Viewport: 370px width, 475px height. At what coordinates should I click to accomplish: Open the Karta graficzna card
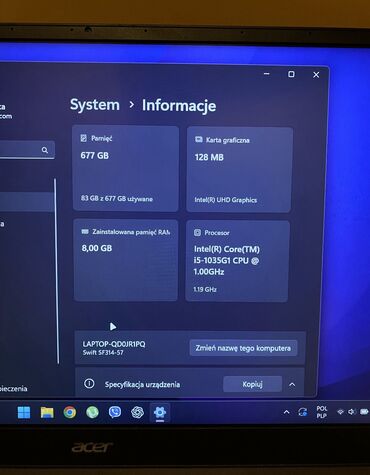pyautogui.click(x=240, y=169)
